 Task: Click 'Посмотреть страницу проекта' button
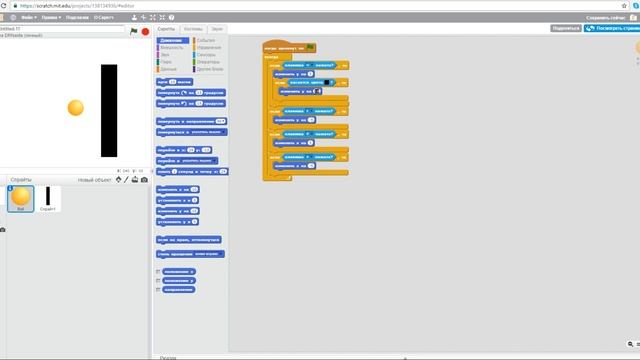click(x=612, y=28)
